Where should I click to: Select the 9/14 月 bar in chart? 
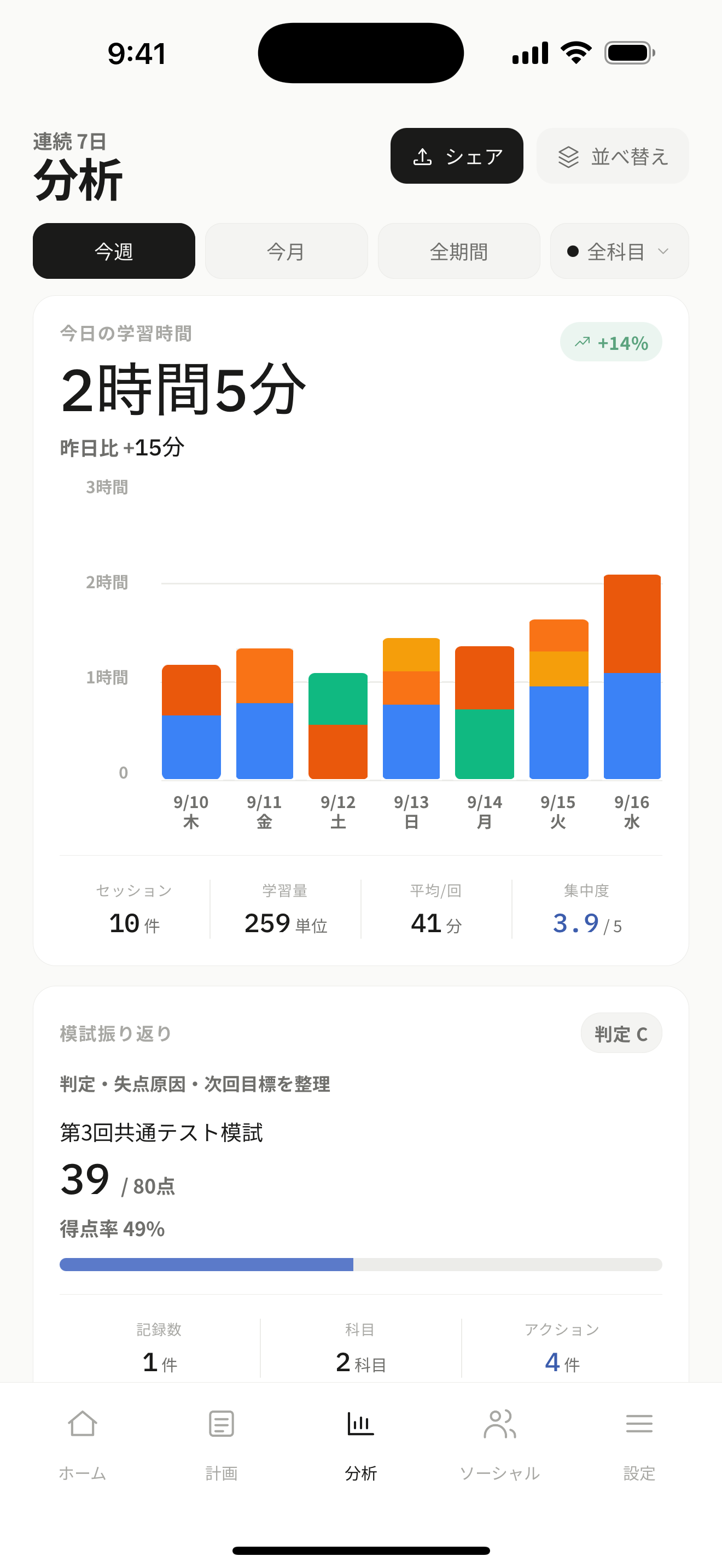click(x=485, y=713)
